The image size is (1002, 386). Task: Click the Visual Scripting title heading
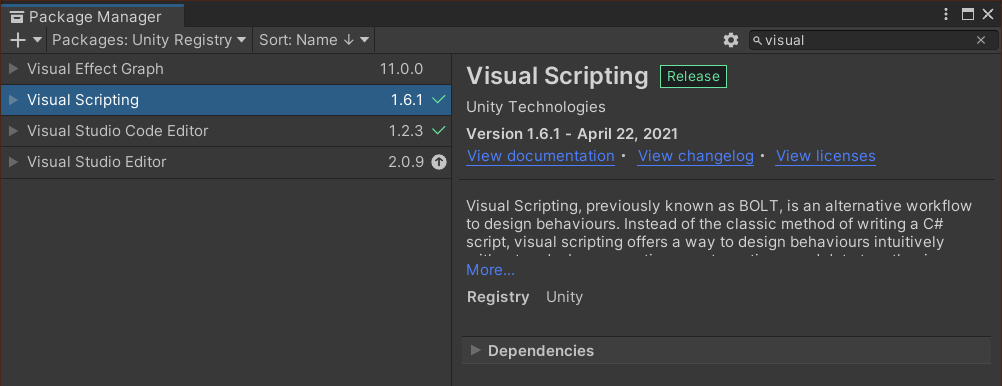pyautogui.click(x=557, y=77)
